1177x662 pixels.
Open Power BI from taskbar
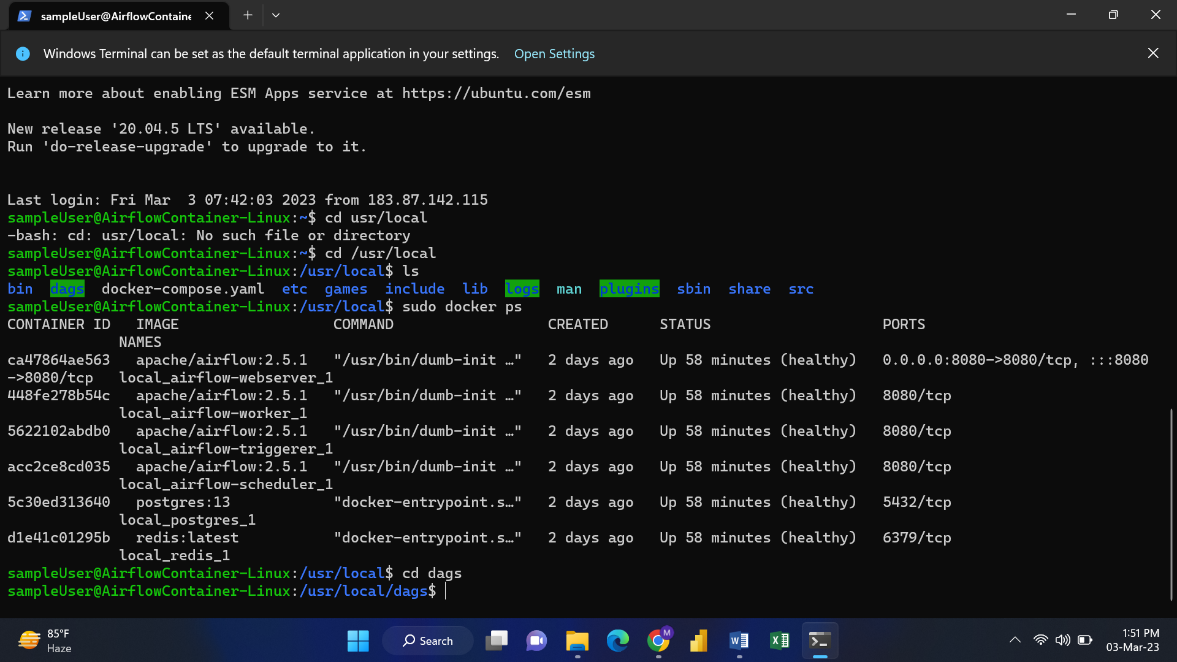click(x=699, y=640)
